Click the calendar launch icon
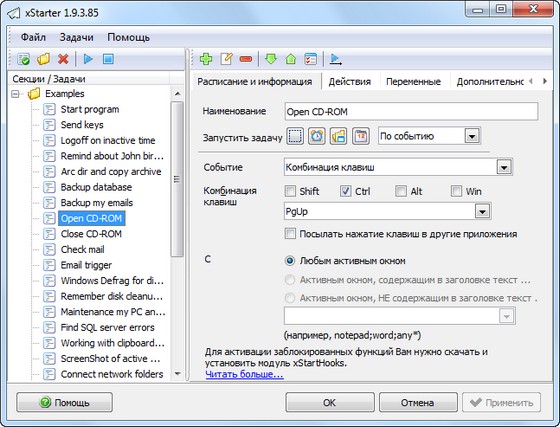 coord(361,136)
